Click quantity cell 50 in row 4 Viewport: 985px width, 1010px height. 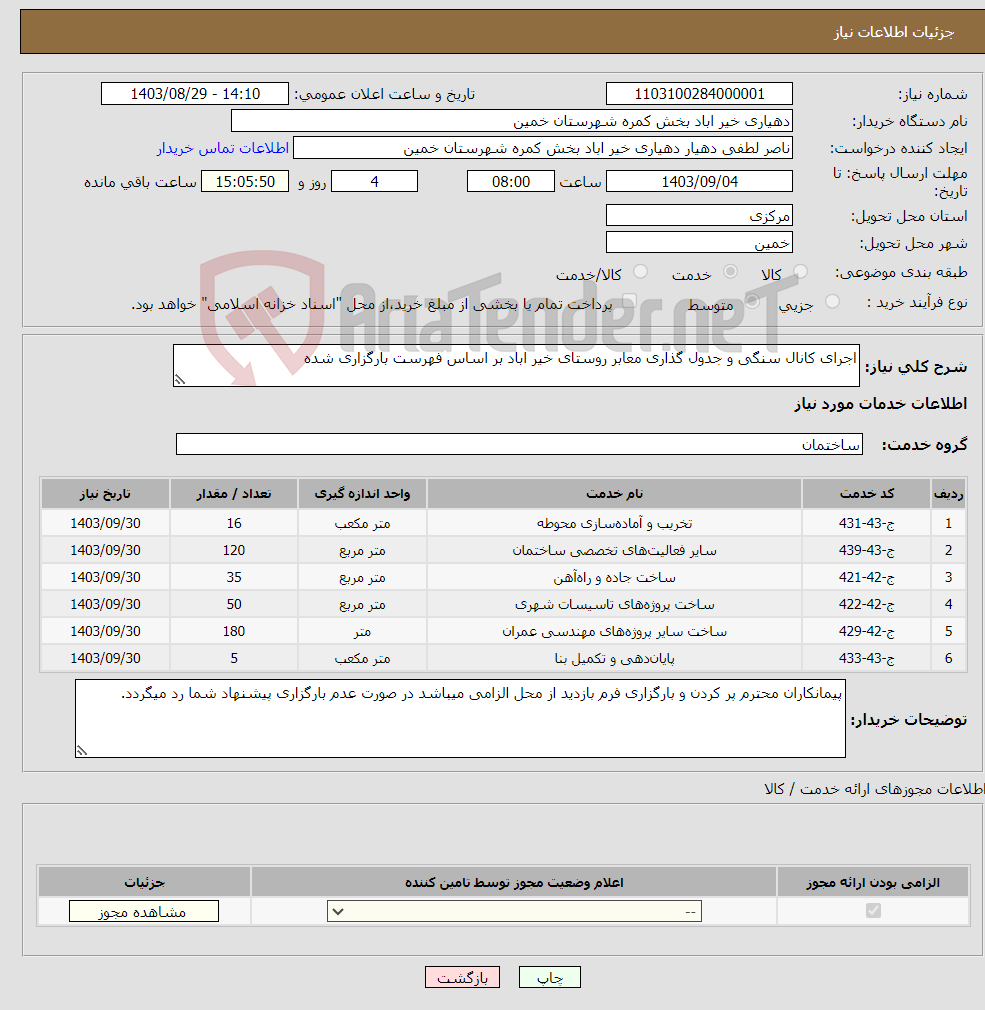tap(234, 604)
